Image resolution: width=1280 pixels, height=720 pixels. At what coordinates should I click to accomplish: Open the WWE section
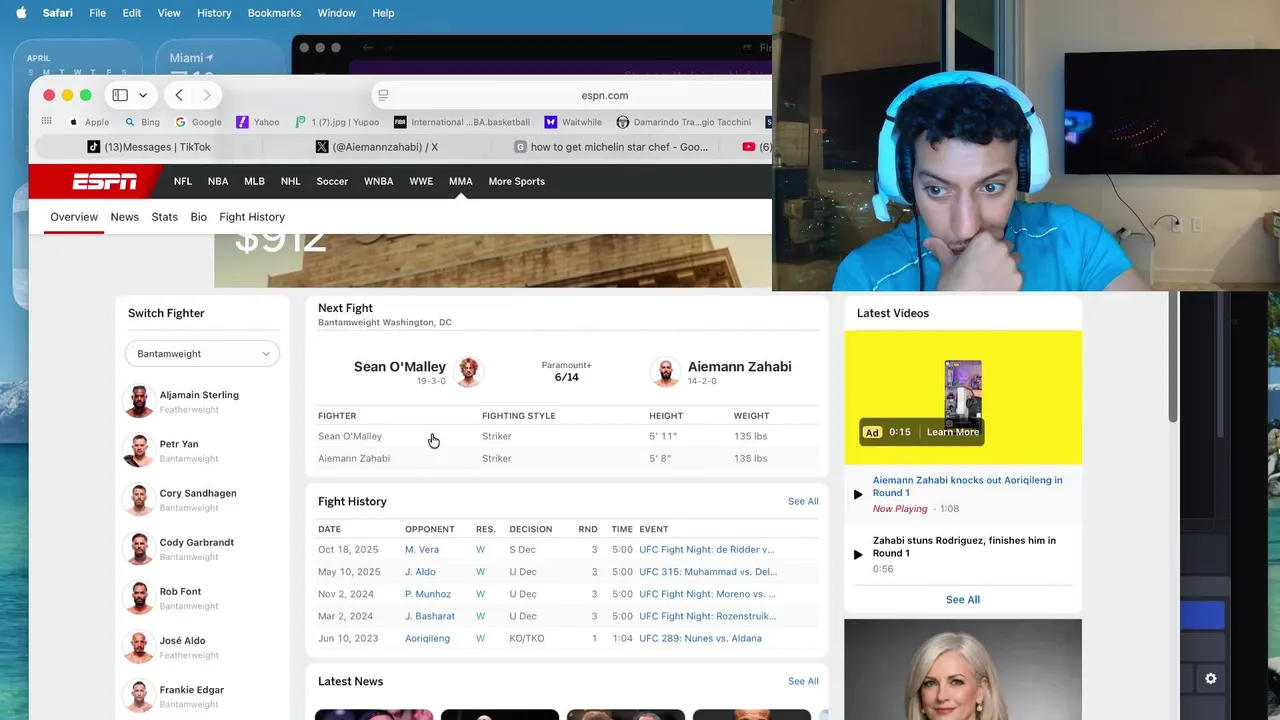click(421, 181)
